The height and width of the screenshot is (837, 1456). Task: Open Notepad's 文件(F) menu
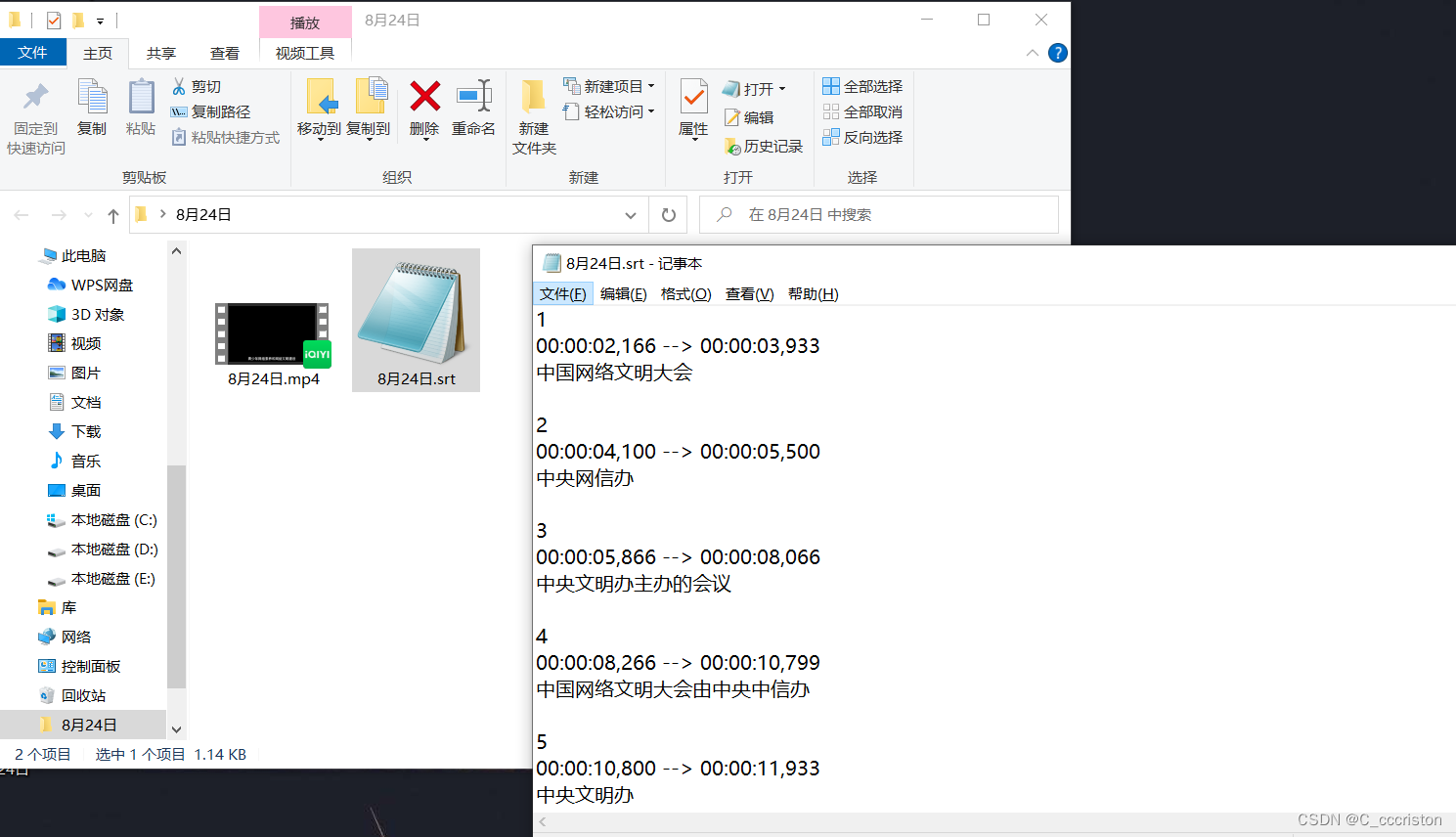tap(563, 294)
